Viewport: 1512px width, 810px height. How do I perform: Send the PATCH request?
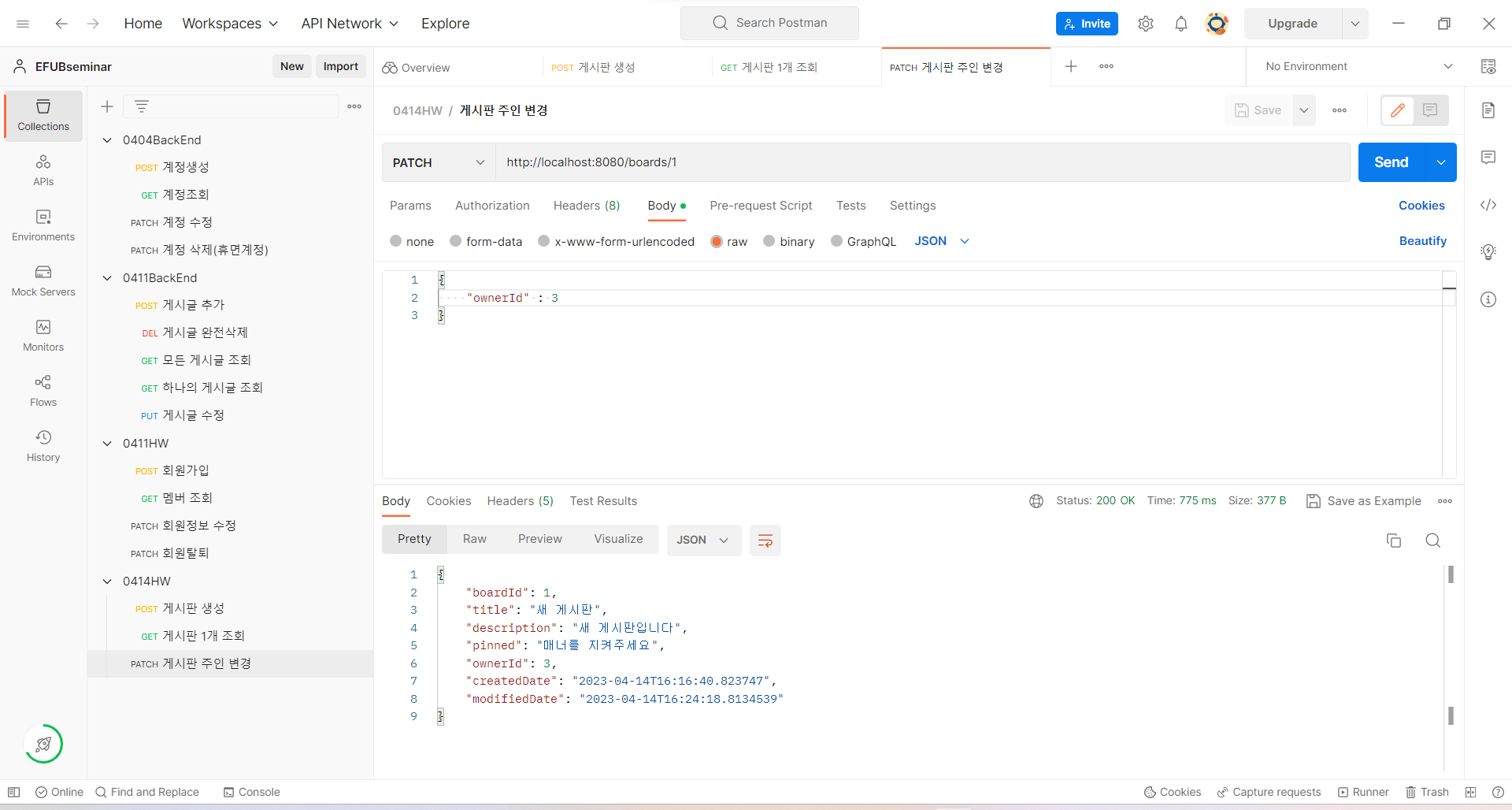click(x=1391, y=162)
